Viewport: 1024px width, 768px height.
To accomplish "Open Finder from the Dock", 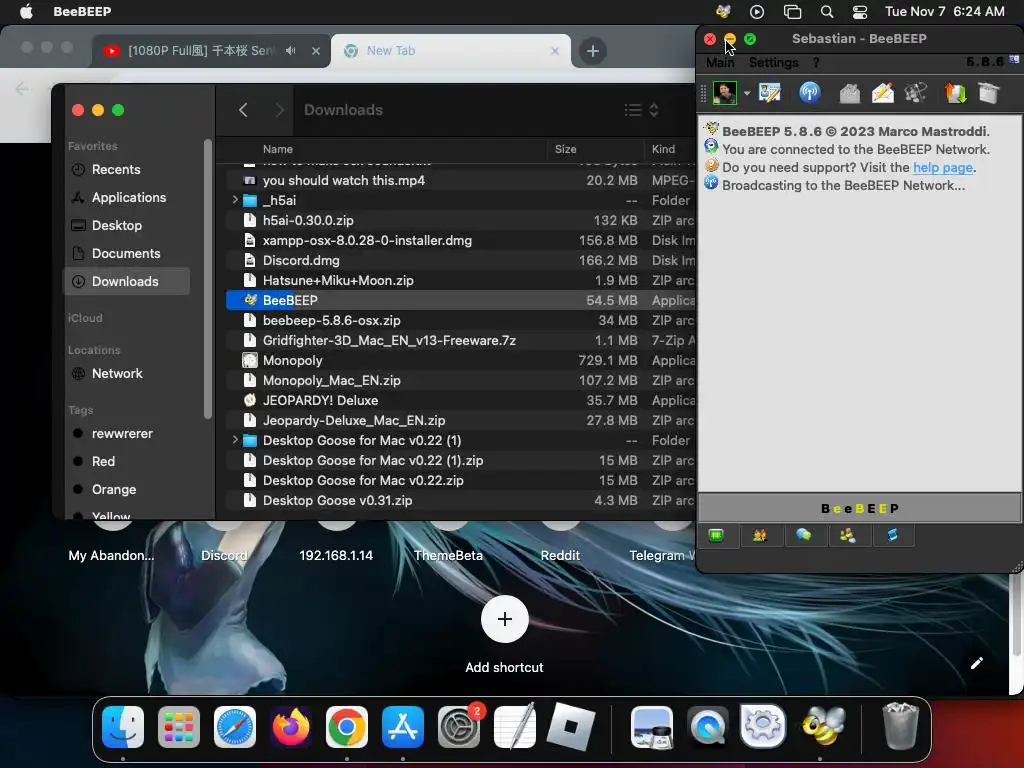I will pos(123,727).
